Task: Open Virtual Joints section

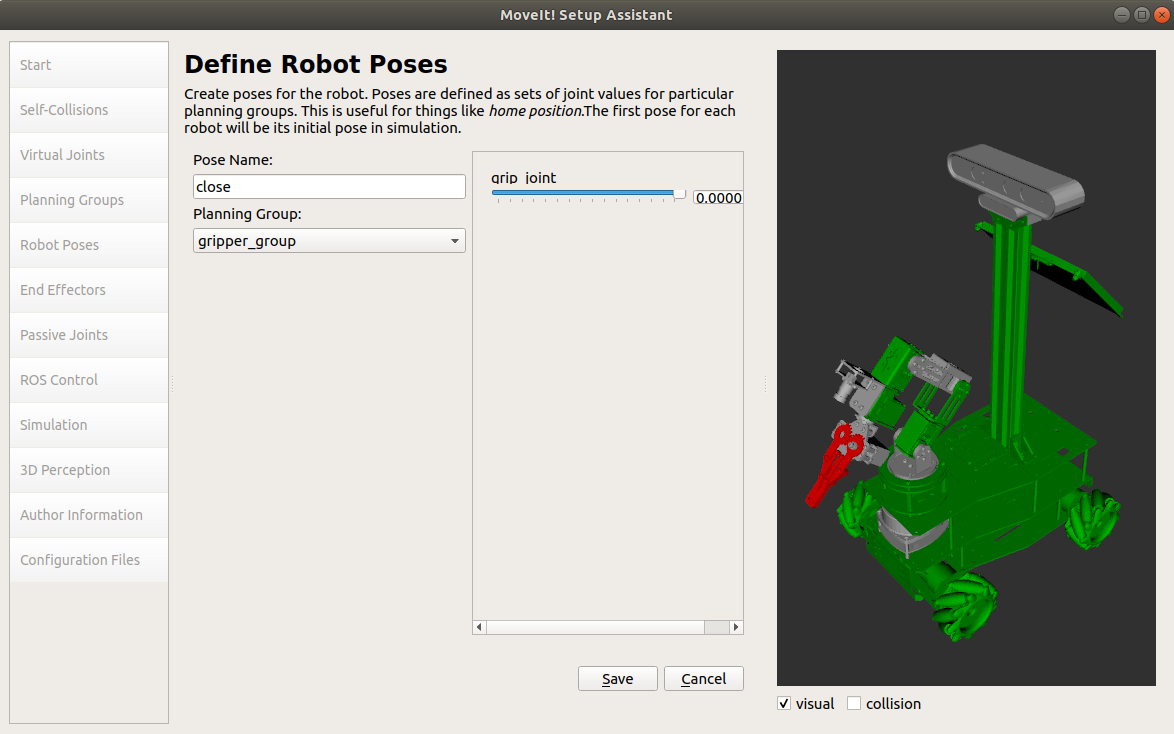Action: pyautogui.click(x=89, y=155)
